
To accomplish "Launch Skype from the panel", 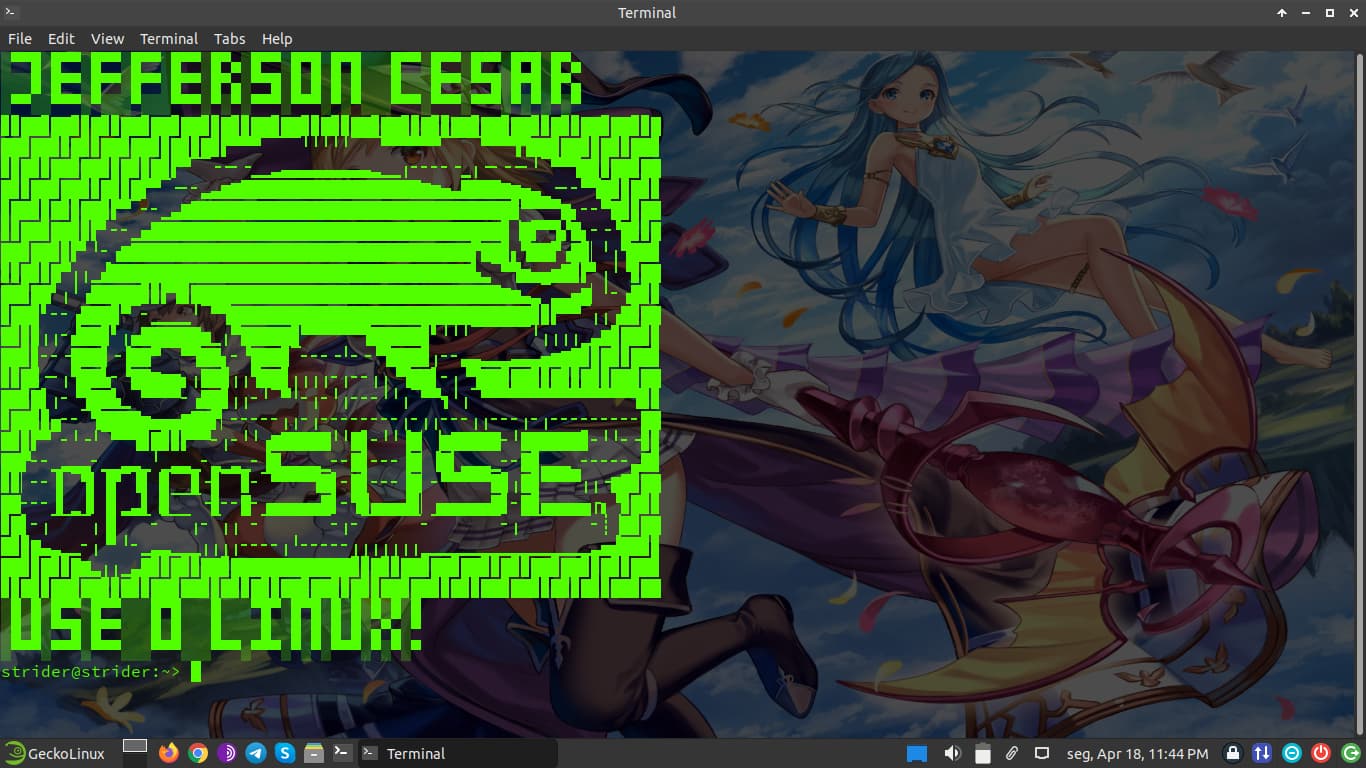I will (x=285, y=753).
